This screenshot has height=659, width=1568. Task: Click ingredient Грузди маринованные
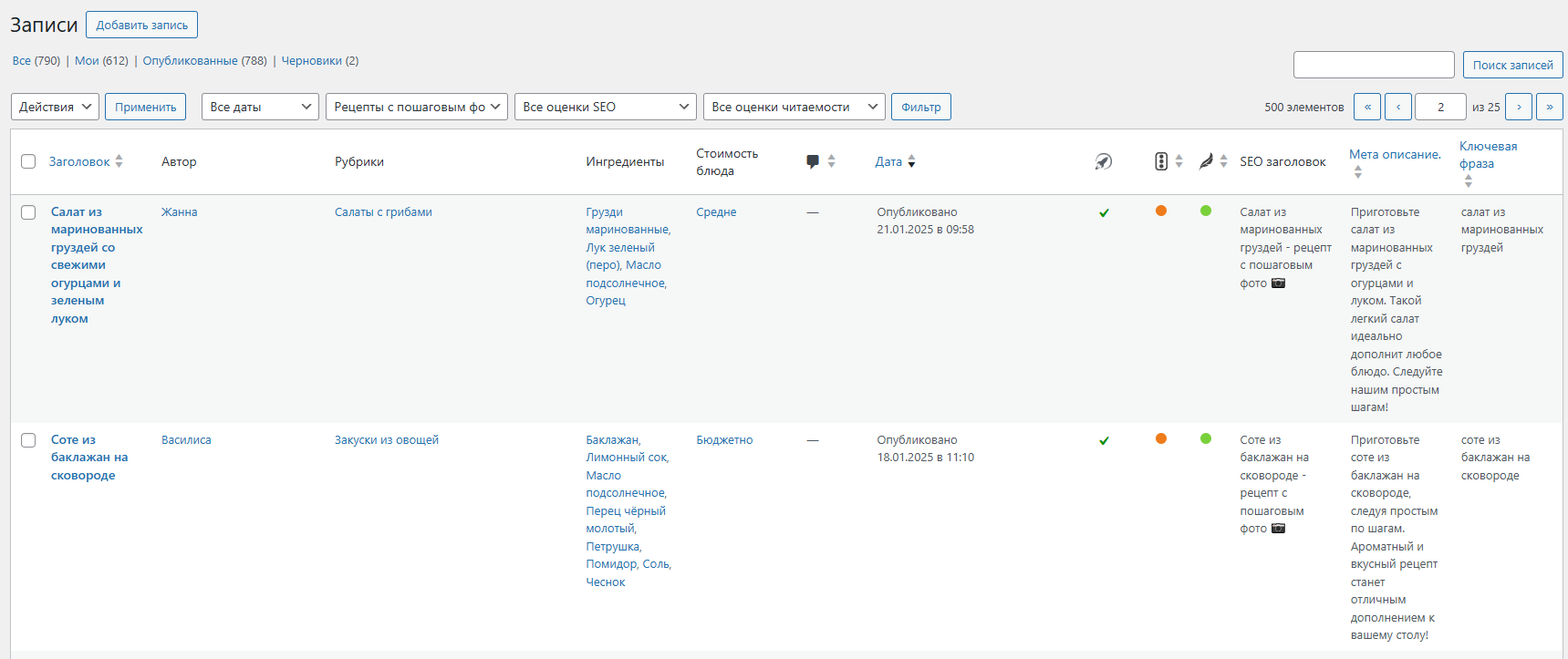pyautogui.click(x=628, y=221)
